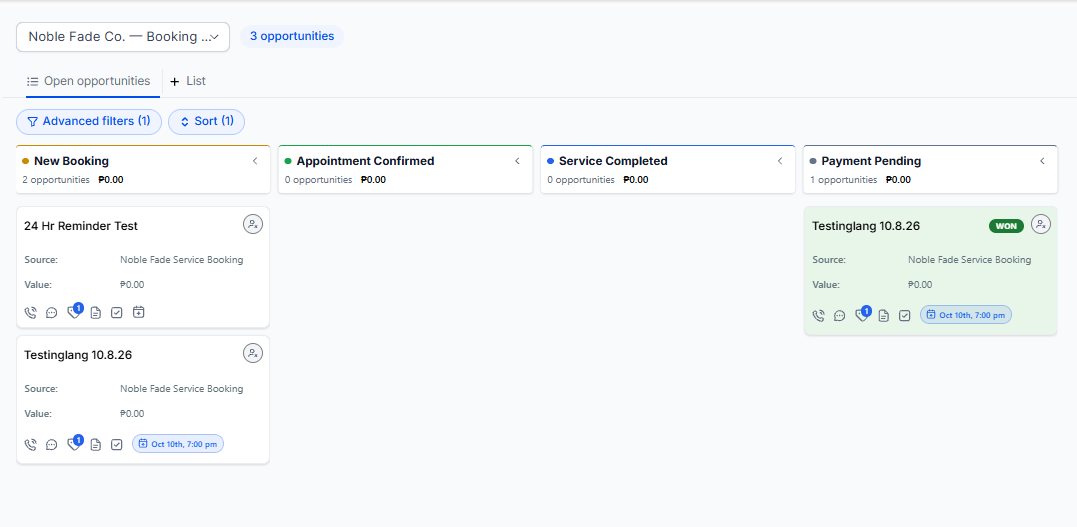Add a new List view tab
Viewport: 1077px width, 527px height.
tap(188, 81)
